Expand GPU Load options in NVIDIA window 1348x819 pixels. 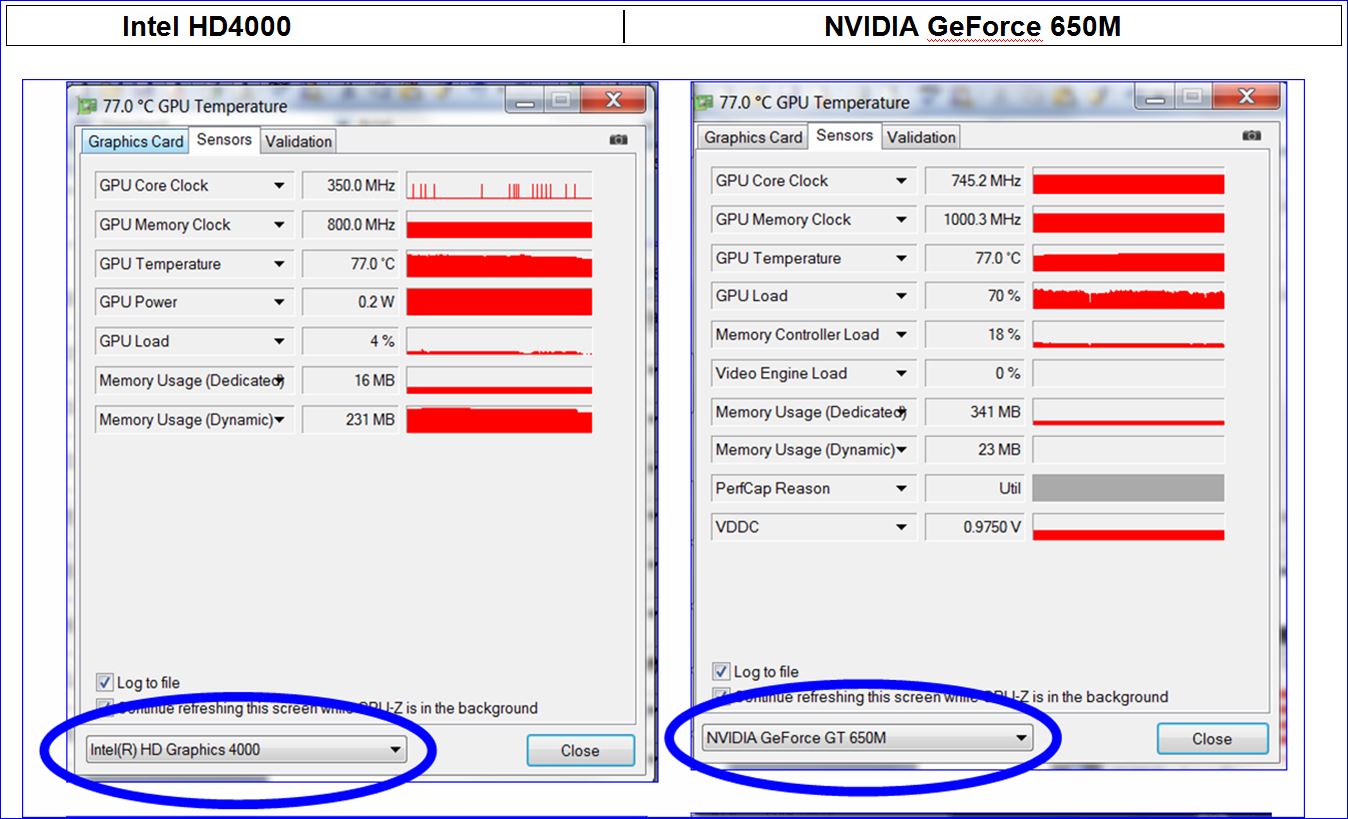click(x=901, y=296)
